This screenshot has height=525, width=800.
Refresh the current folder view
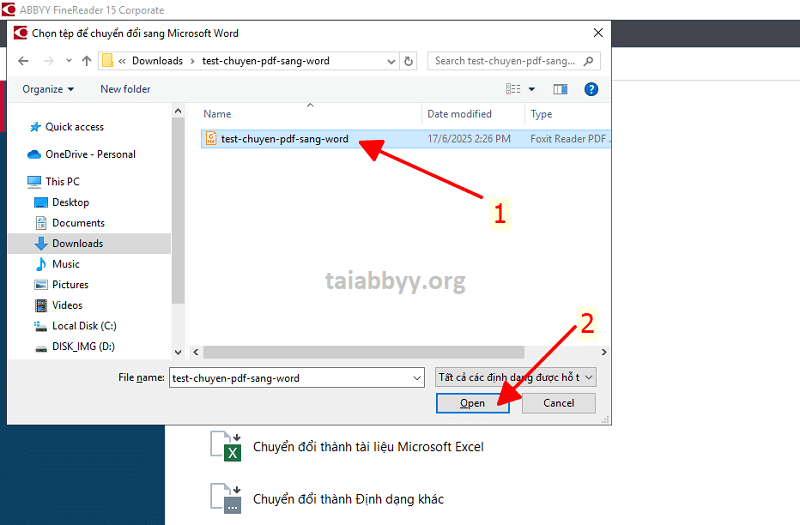coord(409,61)
